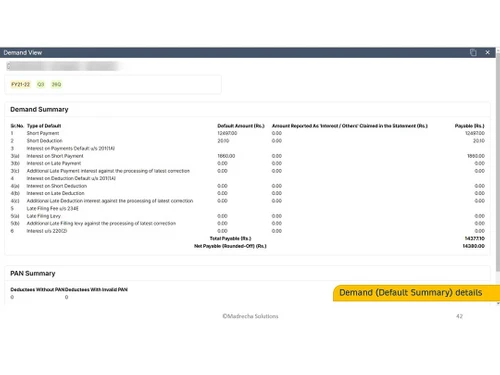Click the total payable value 14377.10
Image resolution: width=500 pixels, height=375 pixels.
coord(474,238)
